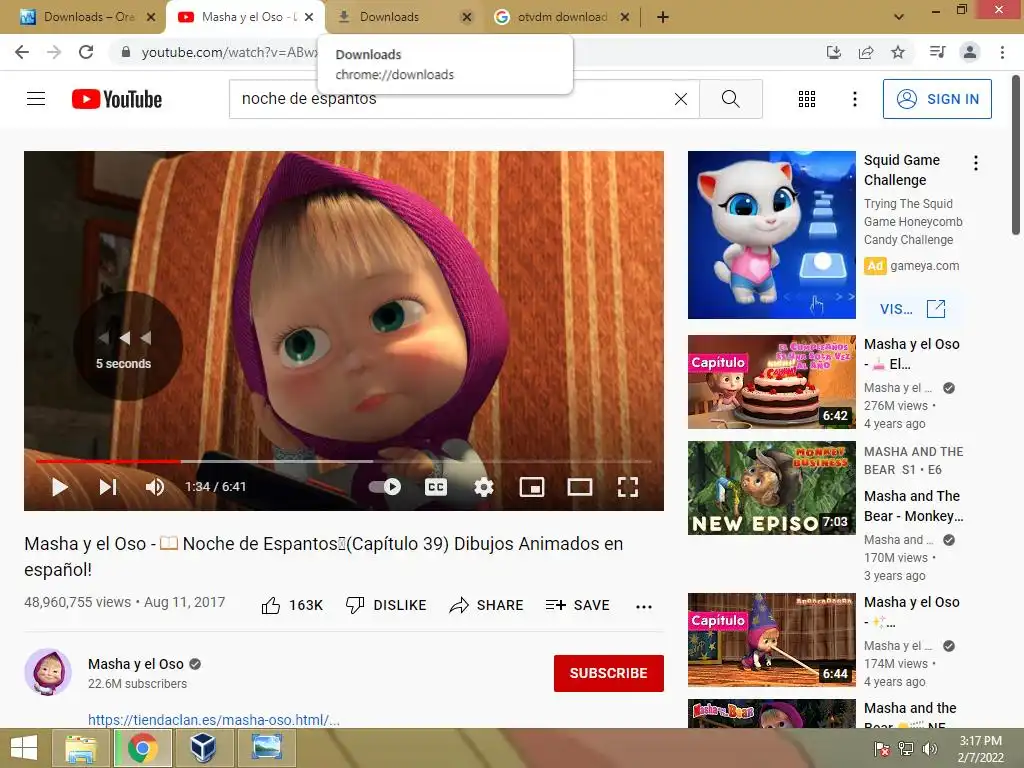Open the player settings gear

pos(483,487)
